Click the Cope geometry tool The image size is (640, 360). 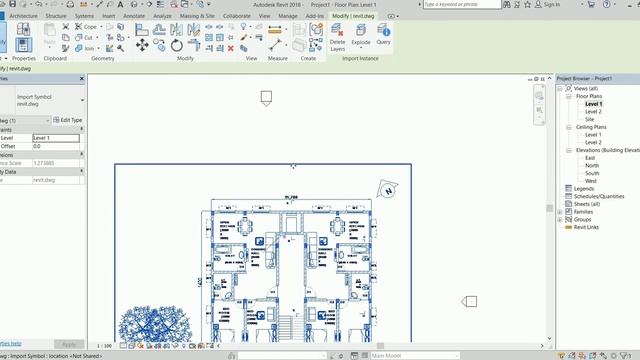coord(86,27)
